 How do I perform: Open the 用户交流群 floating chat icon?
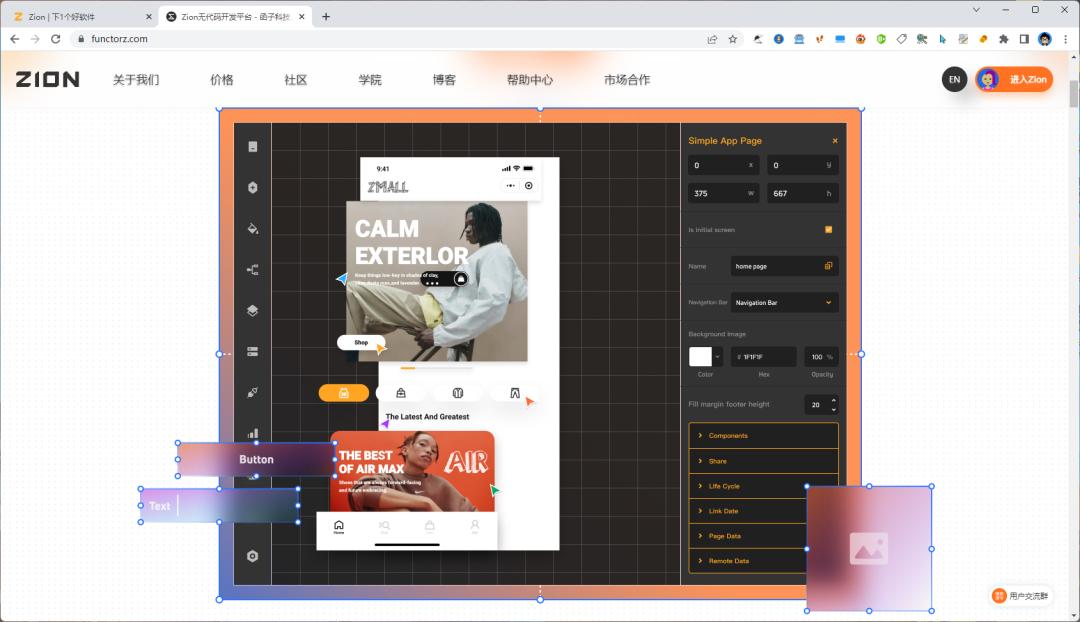click(x=1021, y=595)
